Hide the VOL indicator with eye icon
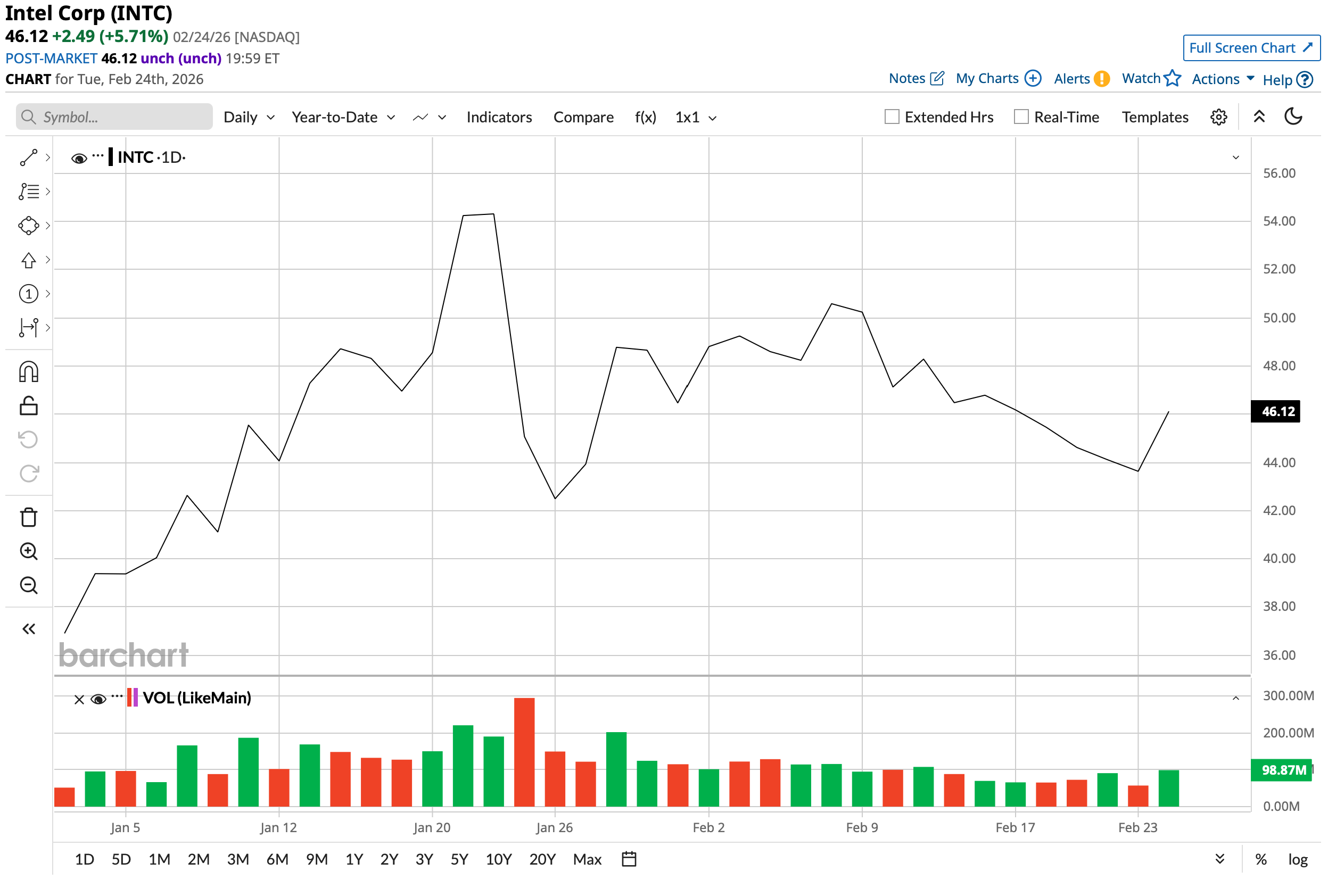The image size is (1336, 896). [98, 700]
